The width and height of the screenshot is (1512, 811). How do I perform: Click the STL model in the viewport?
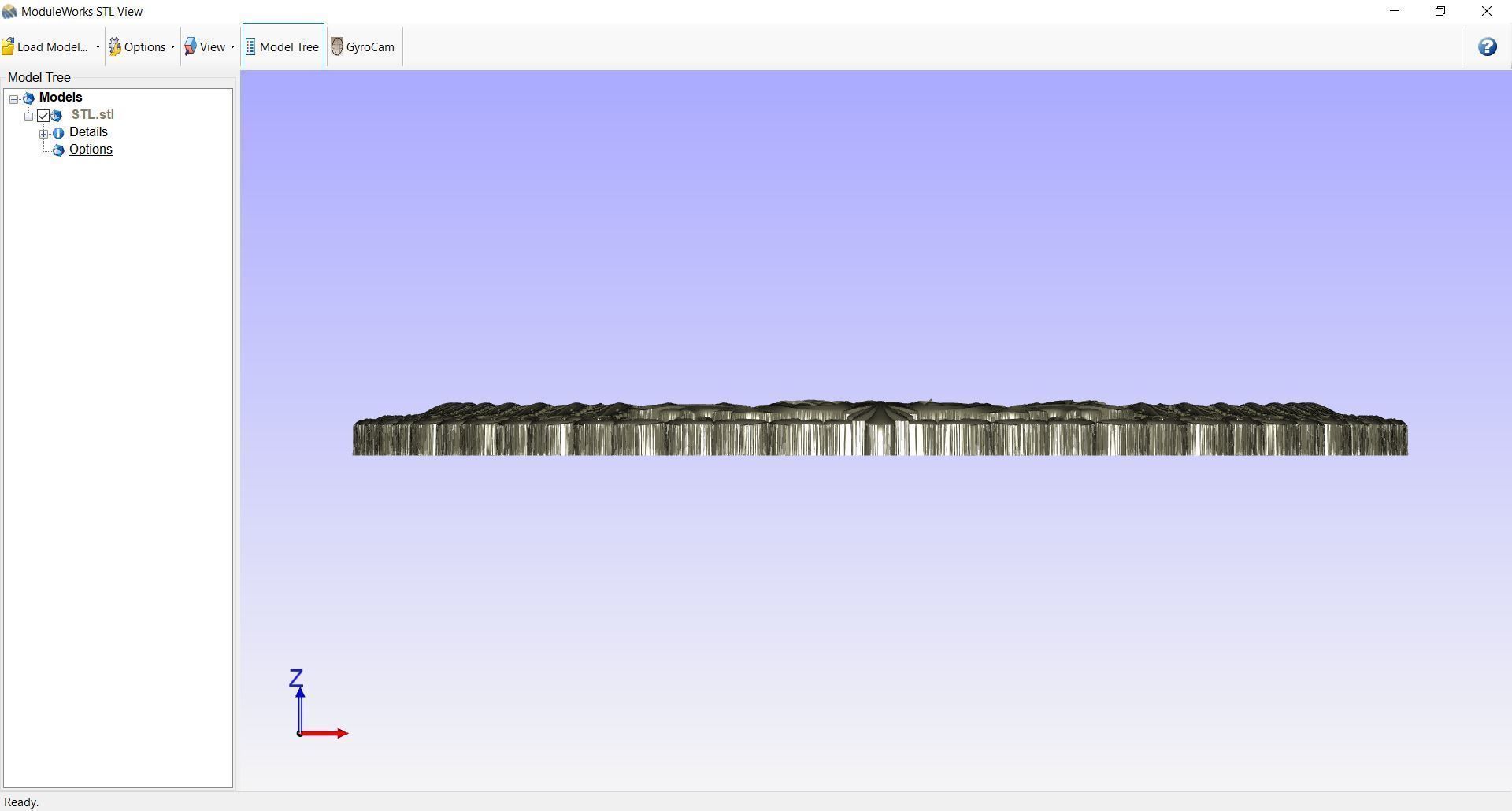[x=880, y=429]
